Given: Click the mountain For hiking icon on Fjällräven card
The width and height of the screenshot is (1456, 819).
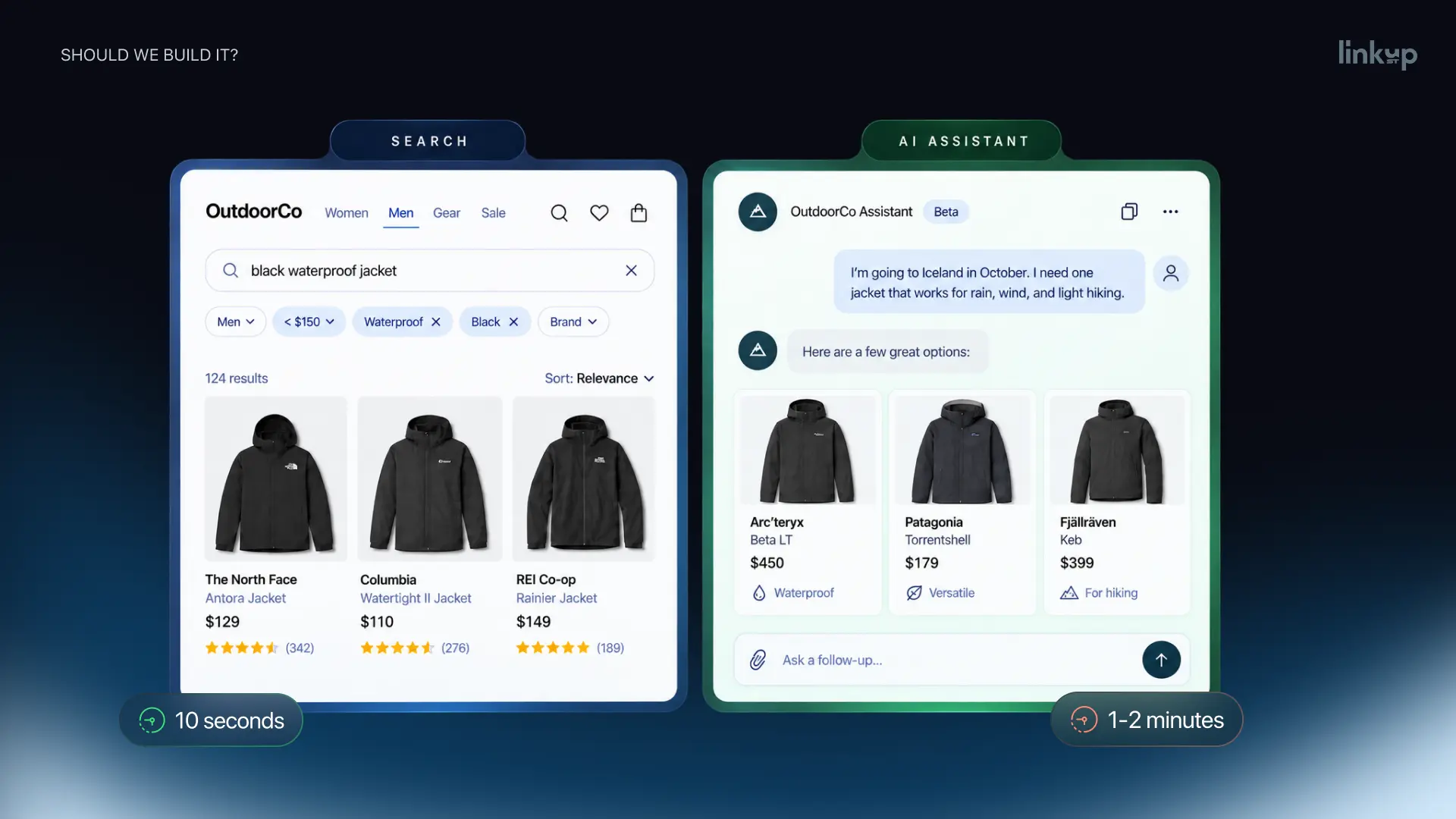Looking at the screenshot, I should 1069,593.
